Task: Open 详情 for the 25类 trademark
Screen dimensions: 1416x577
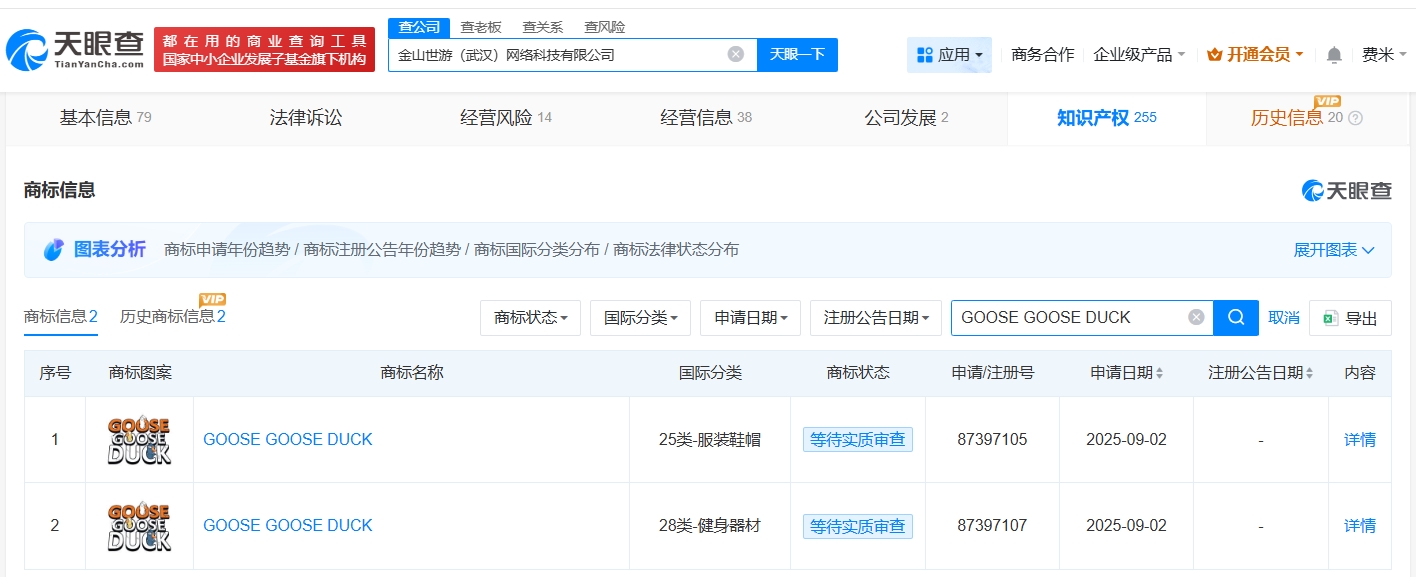Action: (1359, 439)
